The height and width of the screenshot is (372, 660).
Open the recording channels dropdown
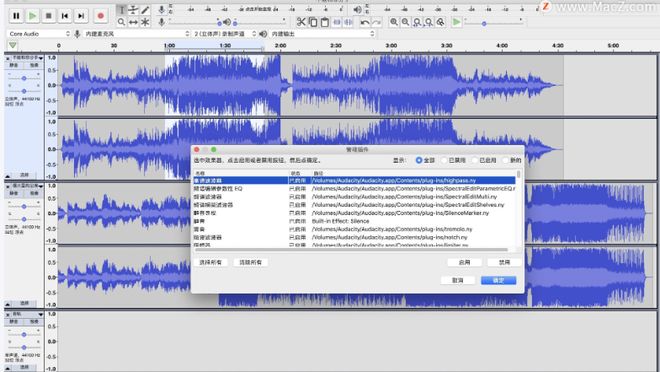[224, 34]
